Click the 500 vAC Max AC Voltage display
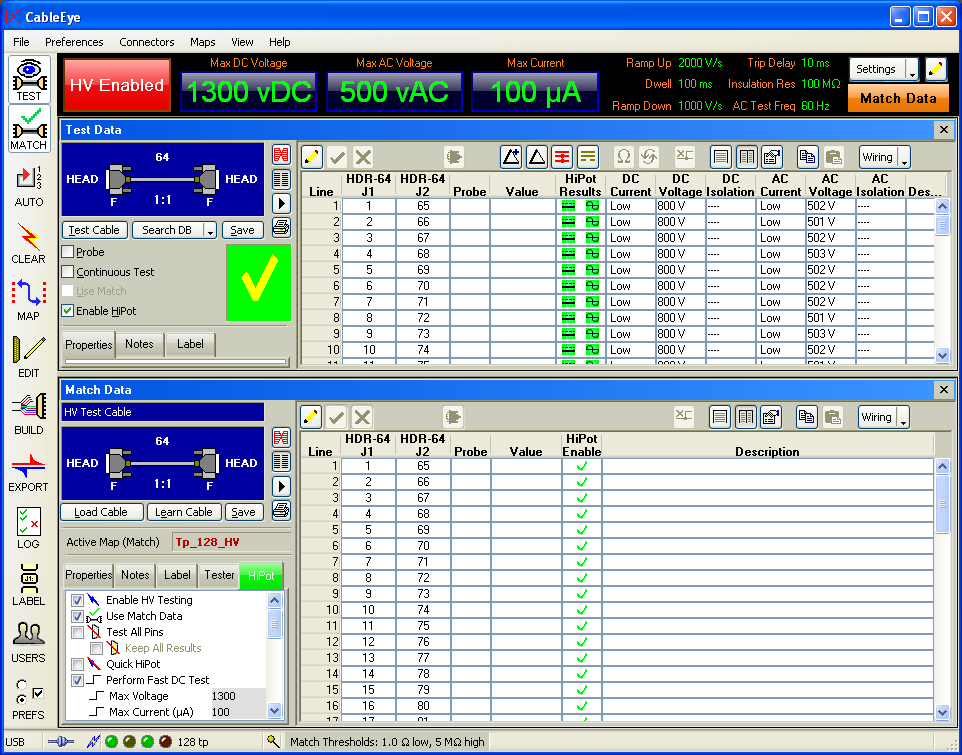The image size is (962, 755). [x=394, y=91]
